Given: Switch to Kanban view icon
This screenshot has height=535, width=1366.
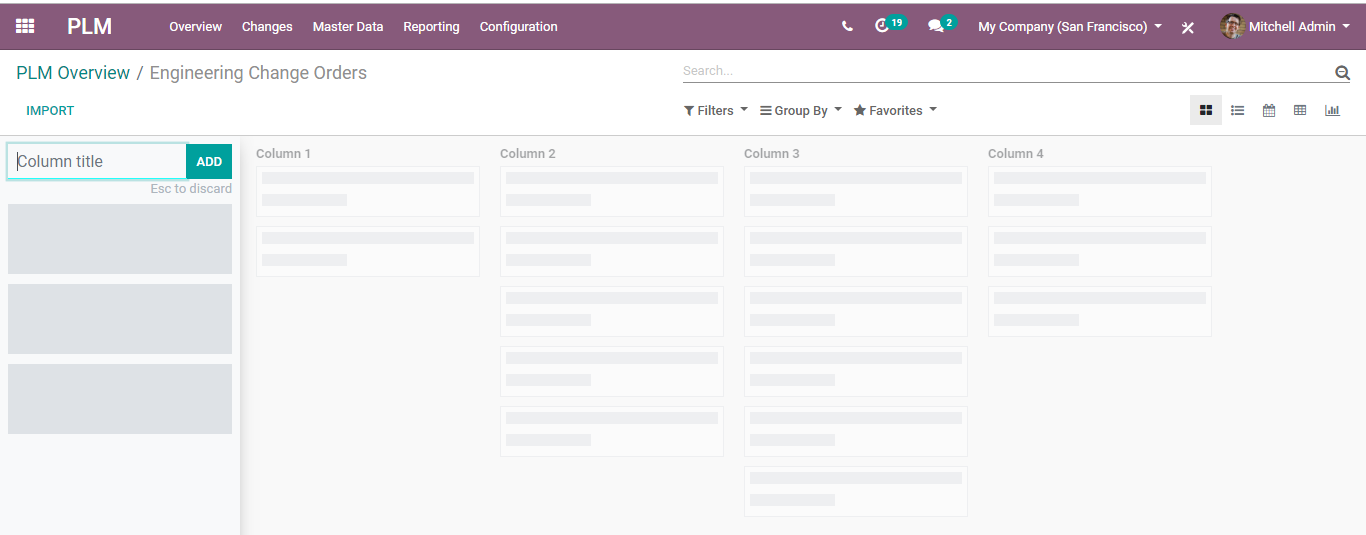Looking at the screenshot, I should point(1206,110).
